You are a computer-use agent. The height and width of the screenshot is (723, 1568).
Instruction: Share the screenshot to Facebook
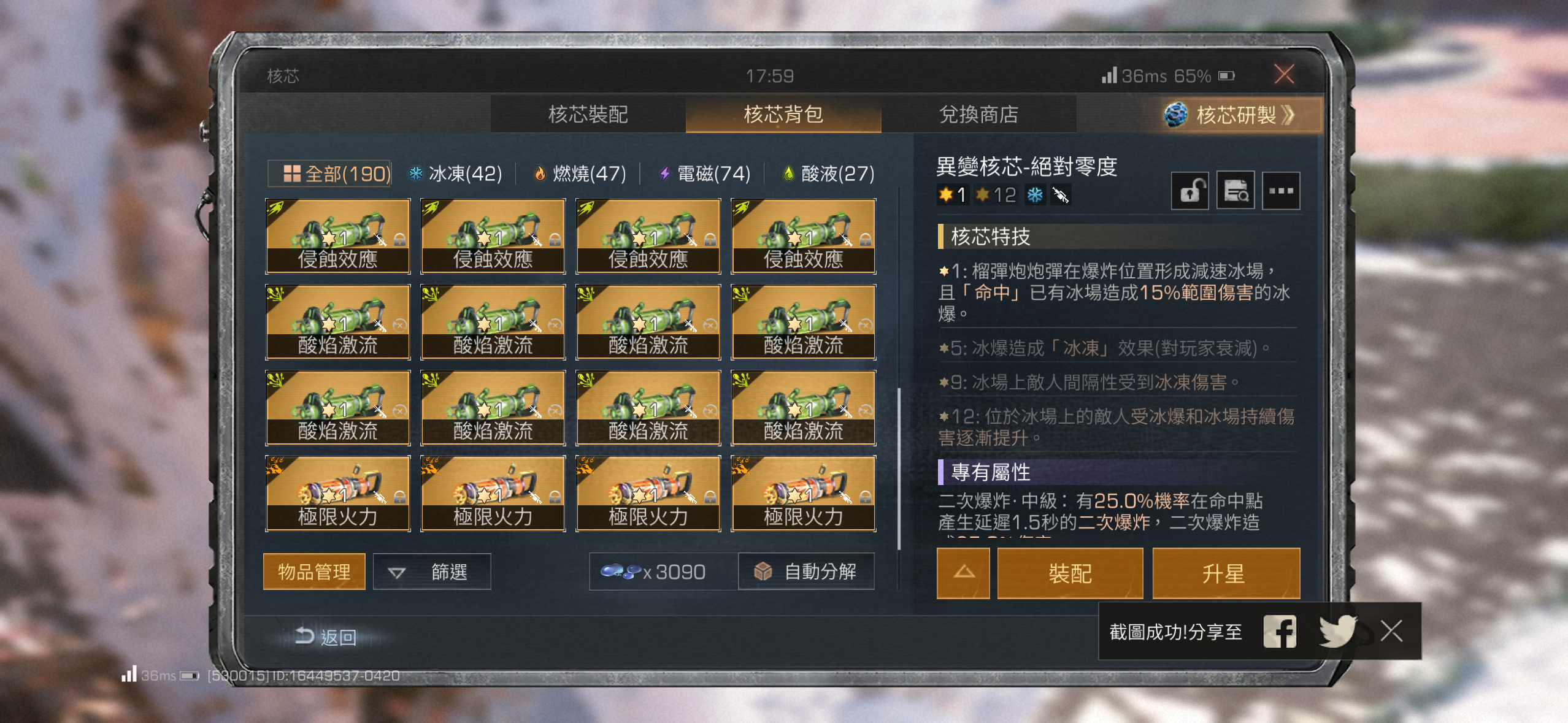point(1280,631)
